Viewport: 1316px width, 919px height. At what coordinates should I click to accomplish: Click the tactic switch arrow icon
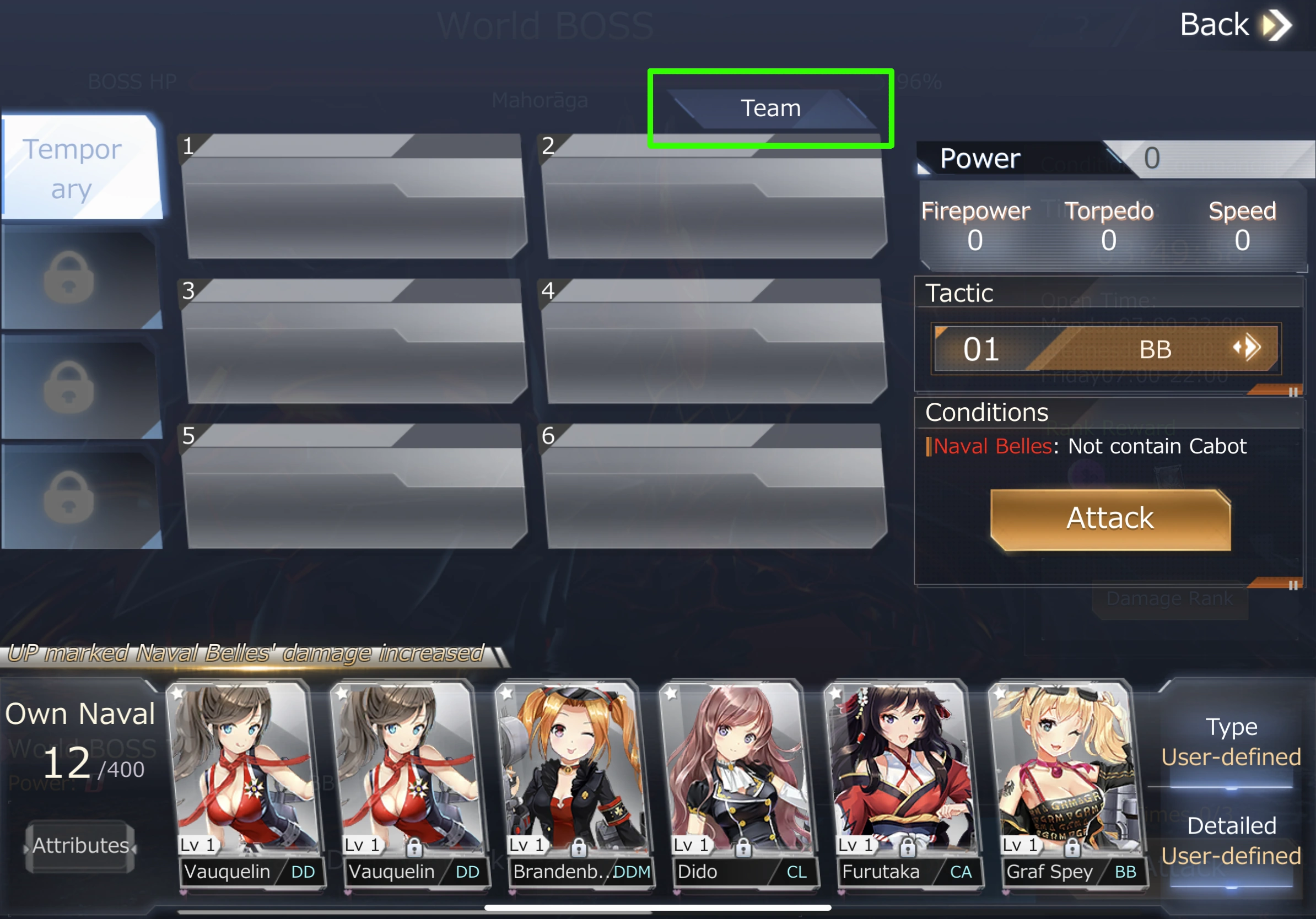(x=1247, y=347)
